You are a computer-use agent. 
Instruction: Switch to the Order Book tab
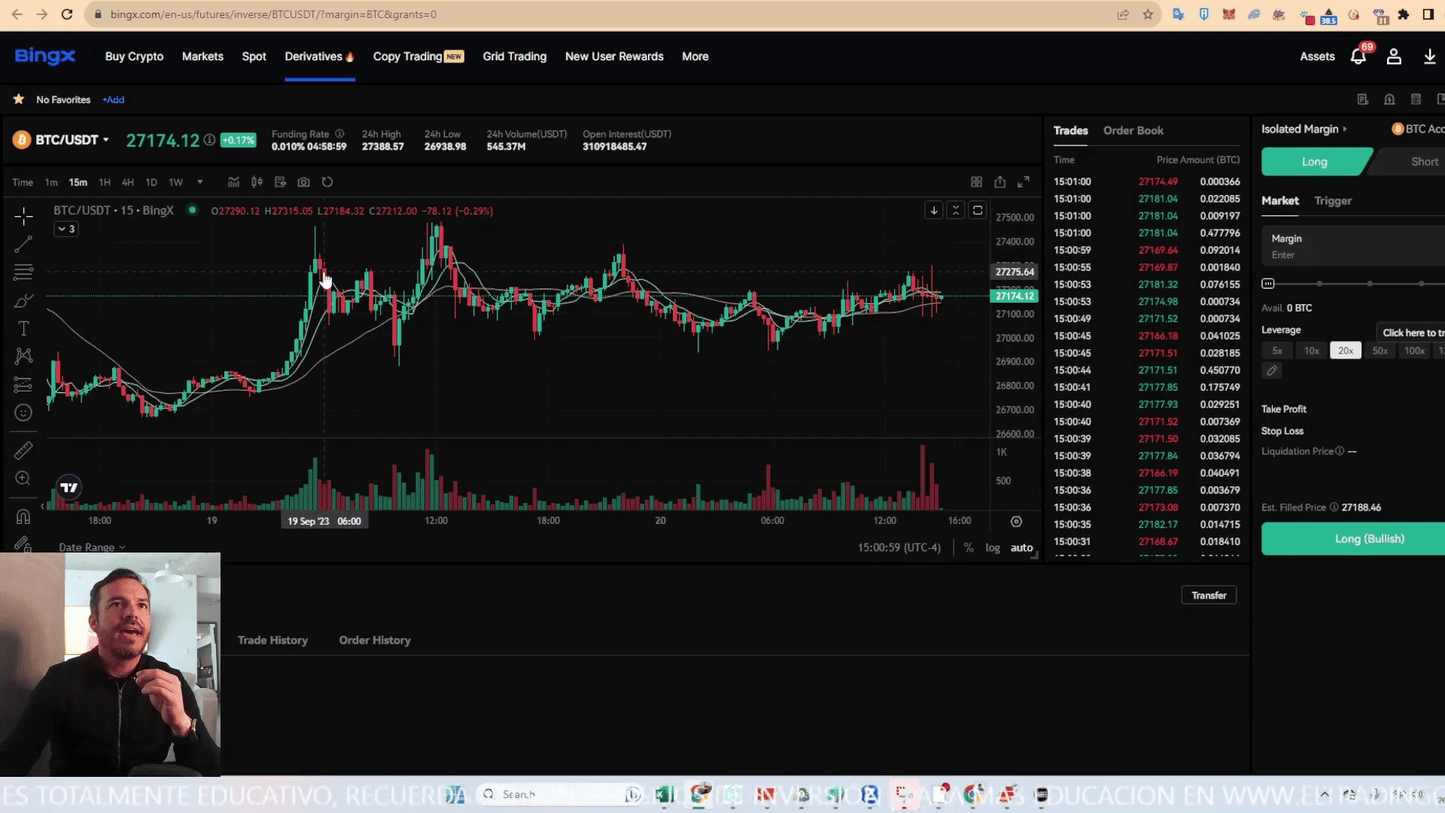[x=1133, y=130]
